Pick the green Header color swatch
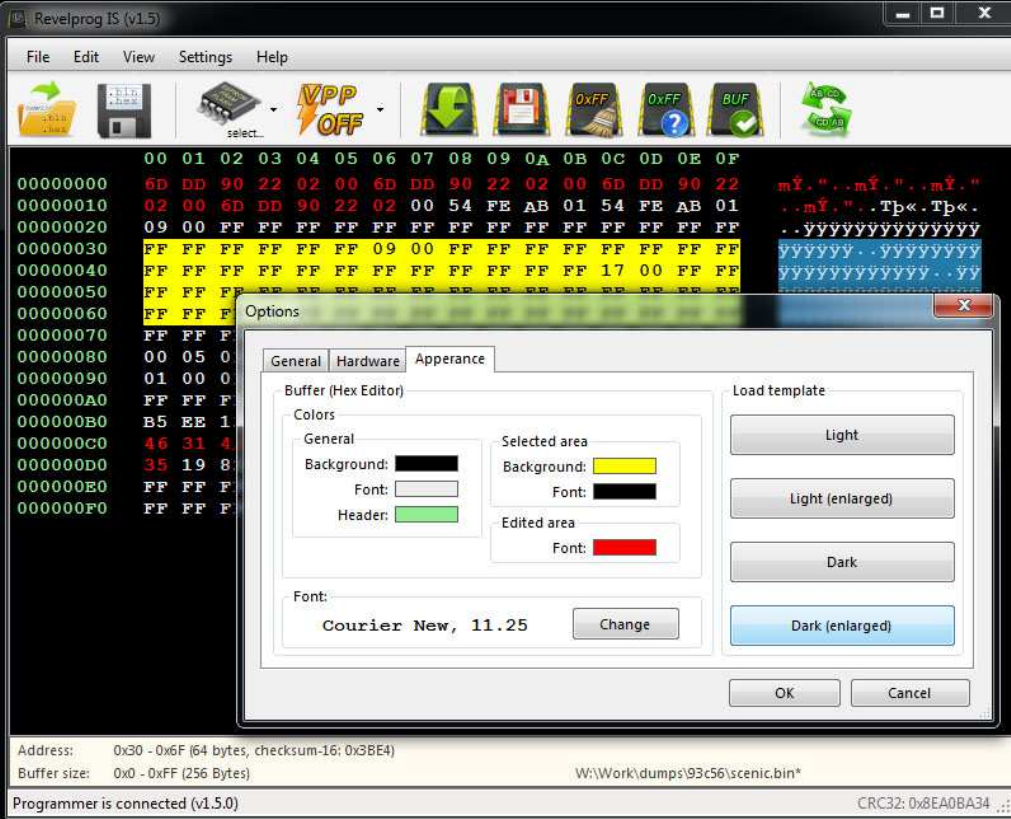The image size is (1011, 819). coord(426,515)
